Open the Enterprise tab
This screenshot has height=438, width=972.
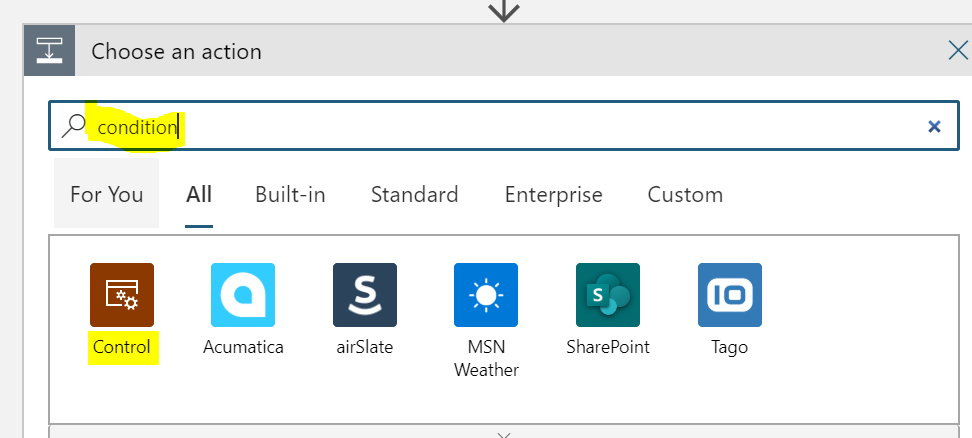(x=554, y=194)
